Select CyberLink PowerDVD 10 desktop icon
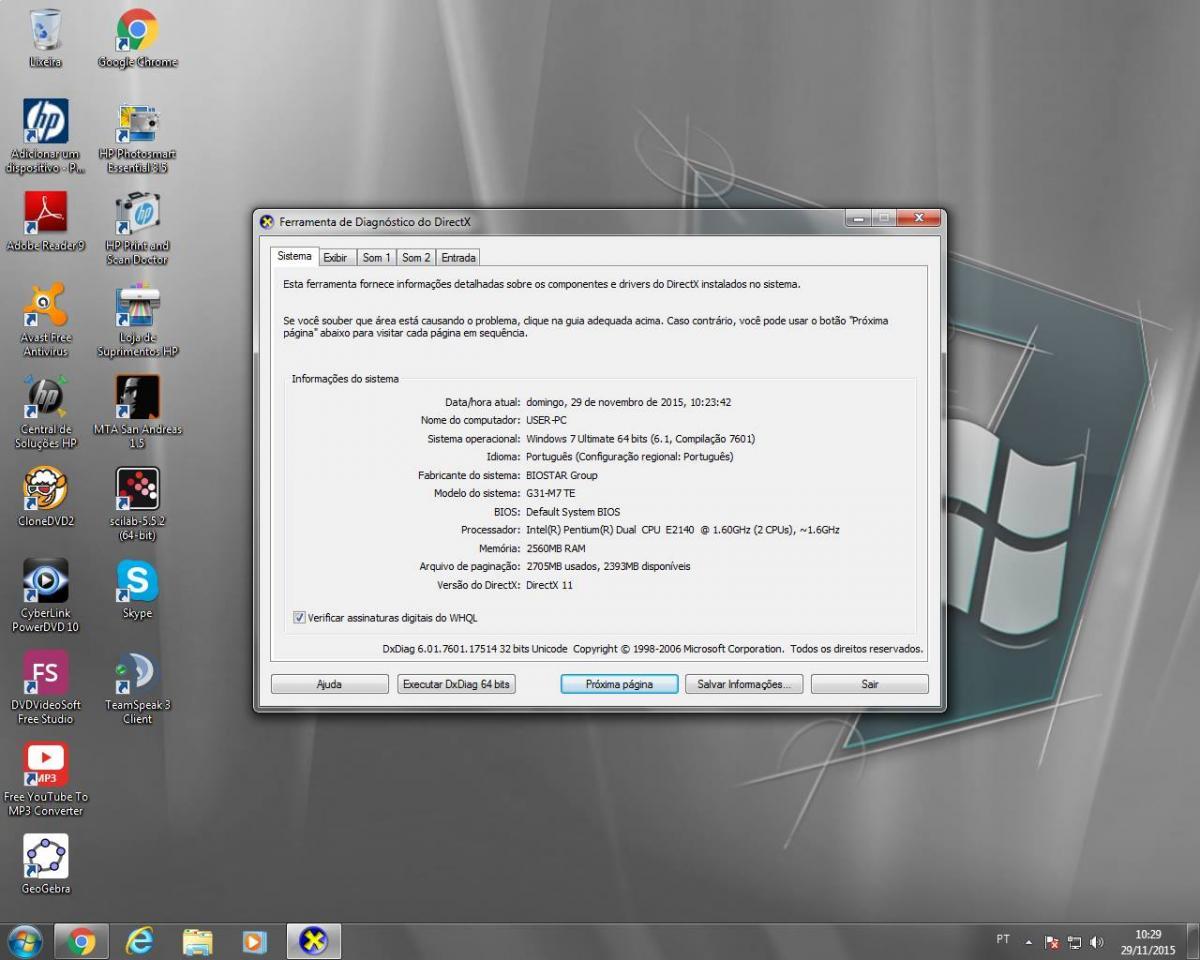Viewport: 1200px width, 960px height. point(45,596)
